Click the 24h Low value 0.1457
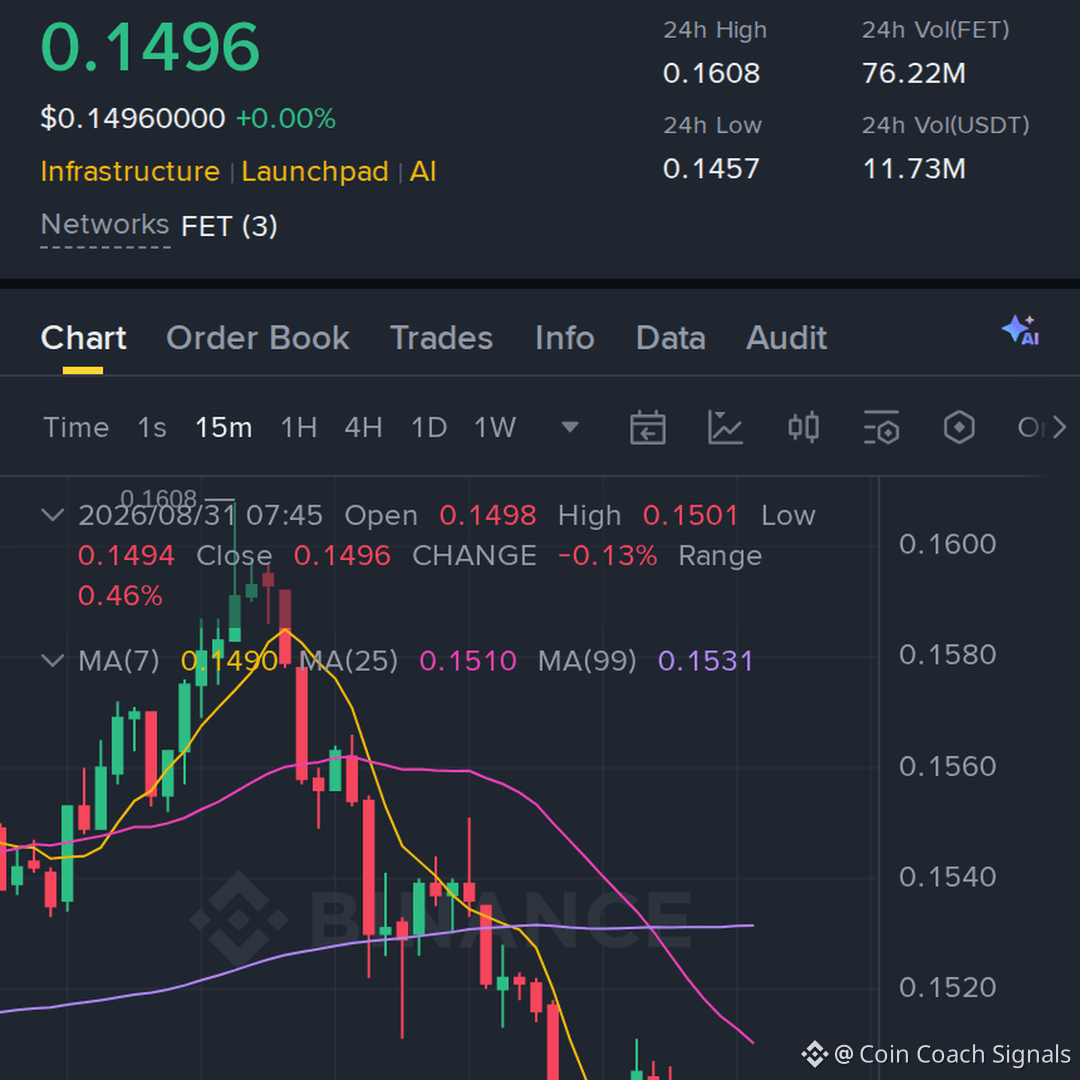The height and width of the screenshot is (1080, 1080). pos(712,169)
